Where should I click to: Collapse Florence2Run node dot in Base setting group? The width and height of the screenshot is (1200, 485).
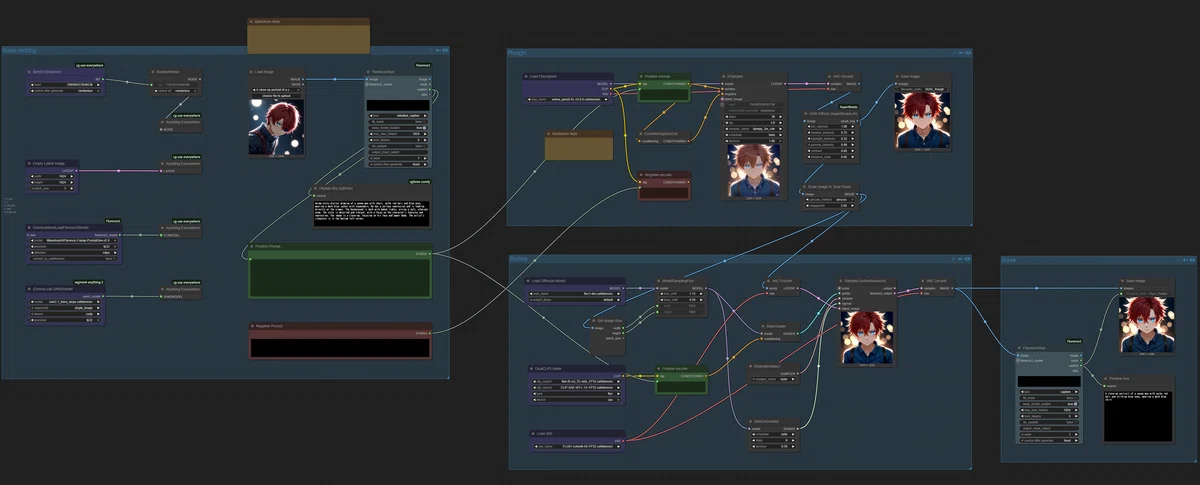(368, 72)
